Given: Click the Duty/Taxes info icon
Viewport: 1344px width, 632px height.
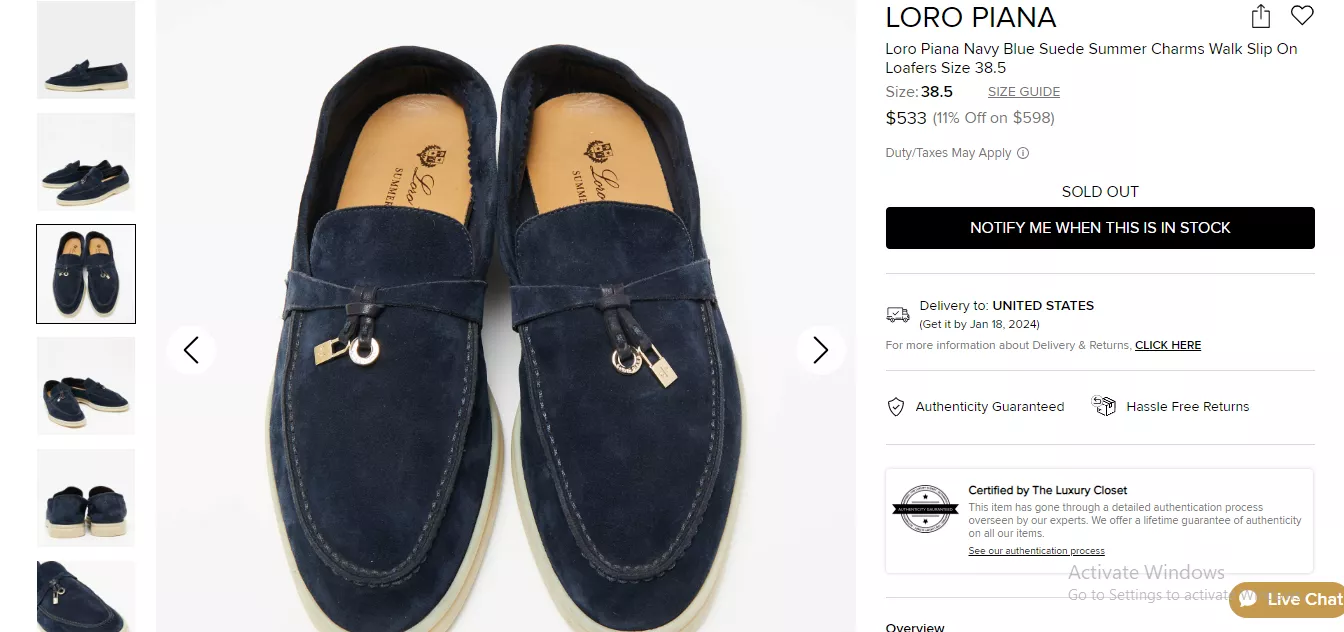Looking at the screenshot, I should pyautogui.click(x=1022, y=153).
